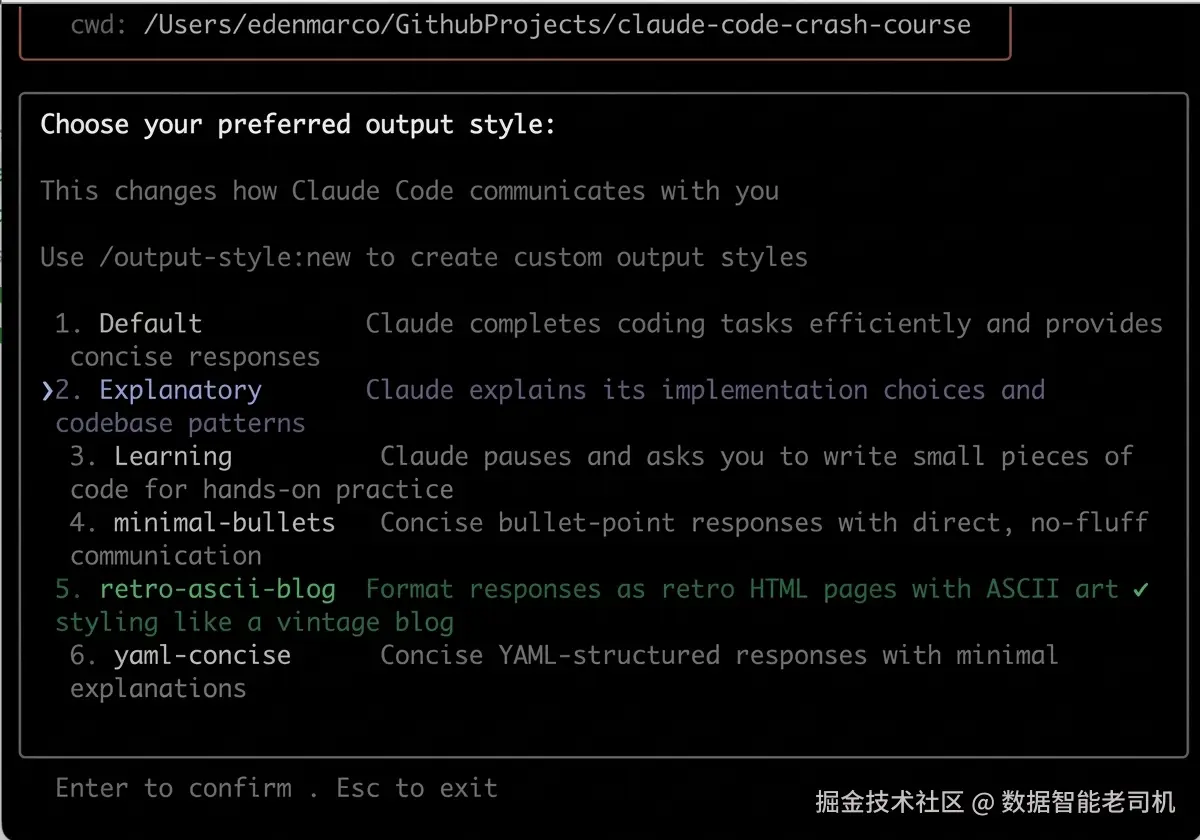Click description 'Concise YAML-structured responses with minimal'

tap(719, 656)
